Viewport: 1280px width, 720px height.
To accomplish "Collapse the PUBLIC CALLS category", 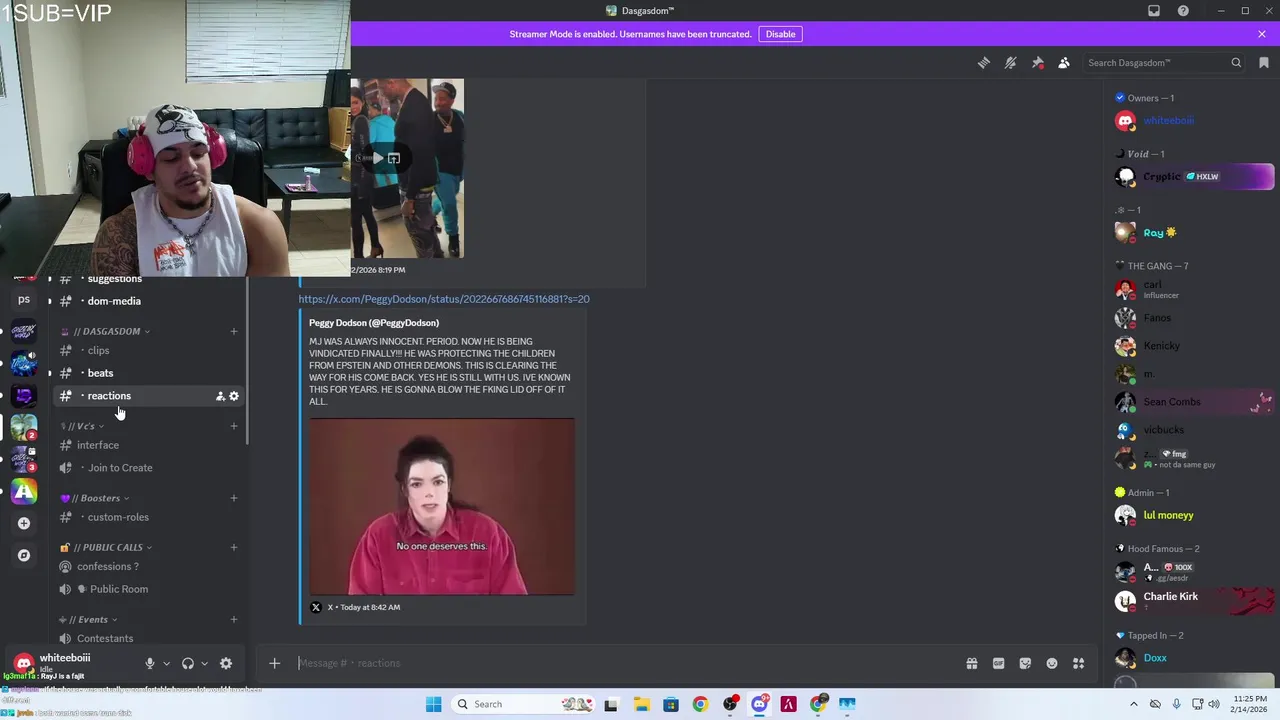I will pos(106,547).
